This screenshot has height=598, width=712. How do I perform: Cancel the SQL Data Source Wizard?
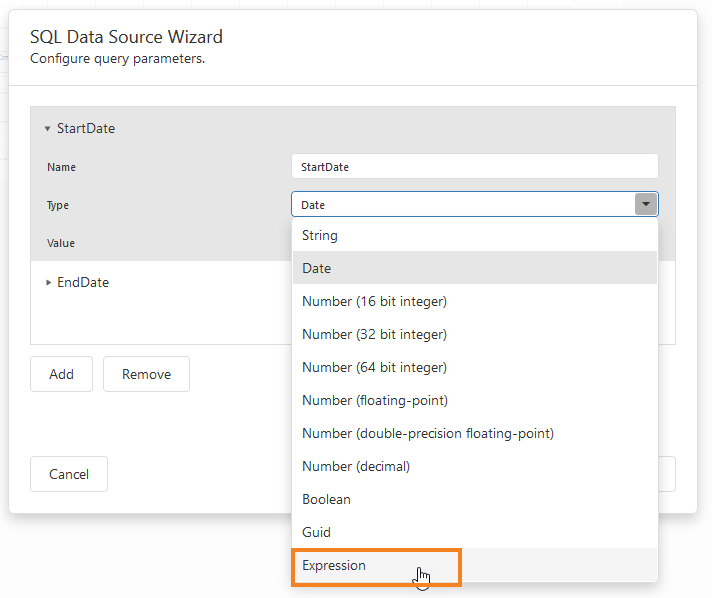click(x=69, y=474)
